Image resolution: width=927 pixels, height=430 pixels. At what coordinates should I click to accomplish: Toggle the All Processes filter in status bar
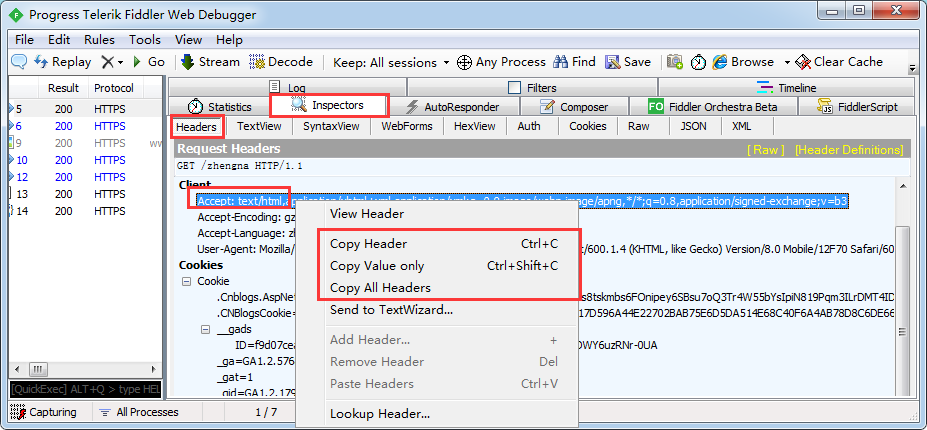coord(138,412)
